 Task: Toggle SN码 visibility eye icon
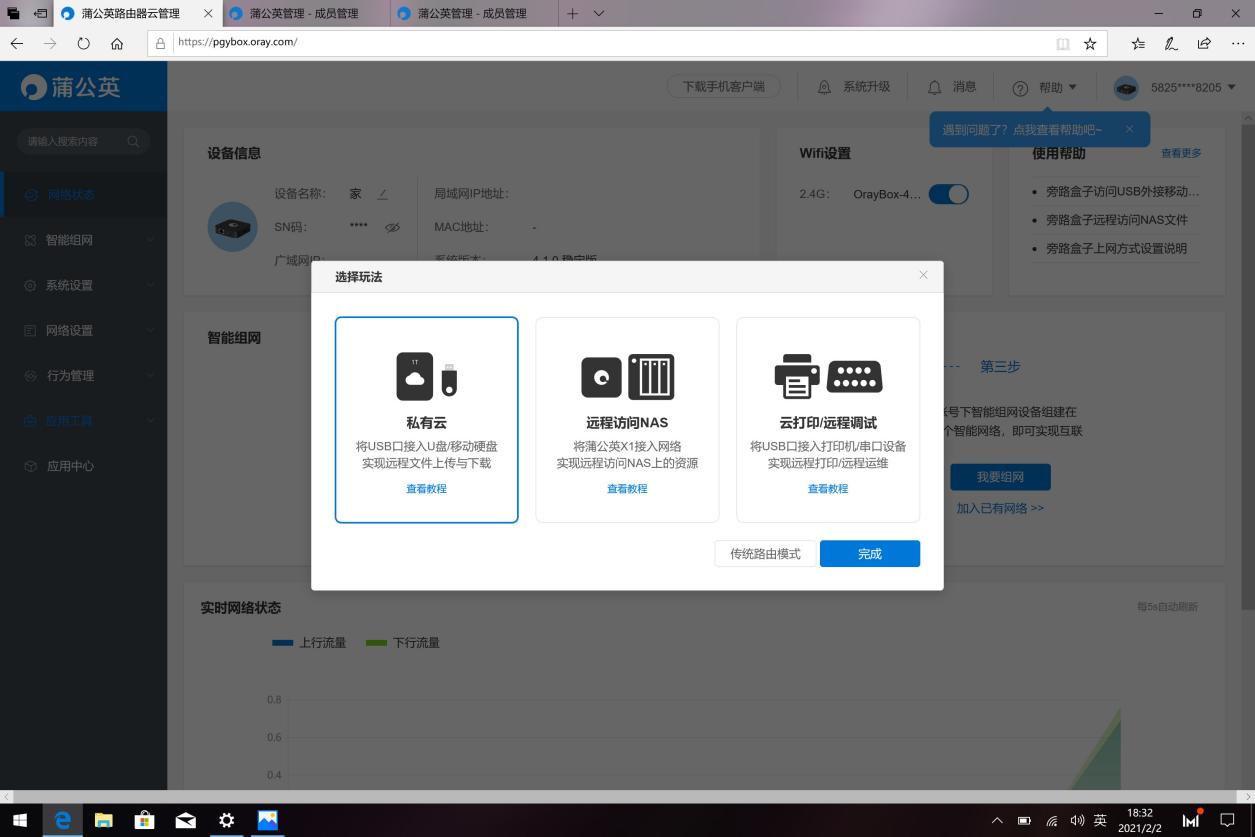392,227
